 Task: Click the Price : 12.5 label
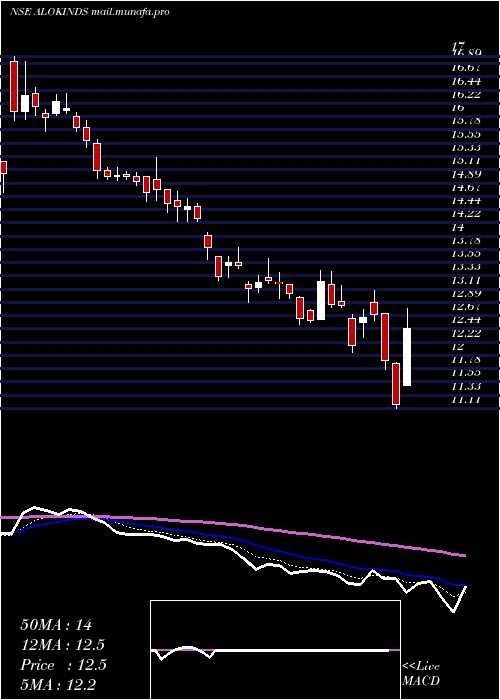pyautogui.click(x=63, y=665)
